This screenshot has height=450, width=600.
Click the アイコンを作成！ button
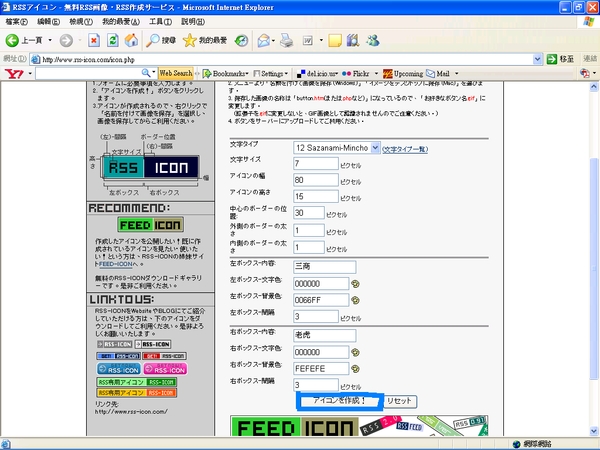[x=340, y=401]
